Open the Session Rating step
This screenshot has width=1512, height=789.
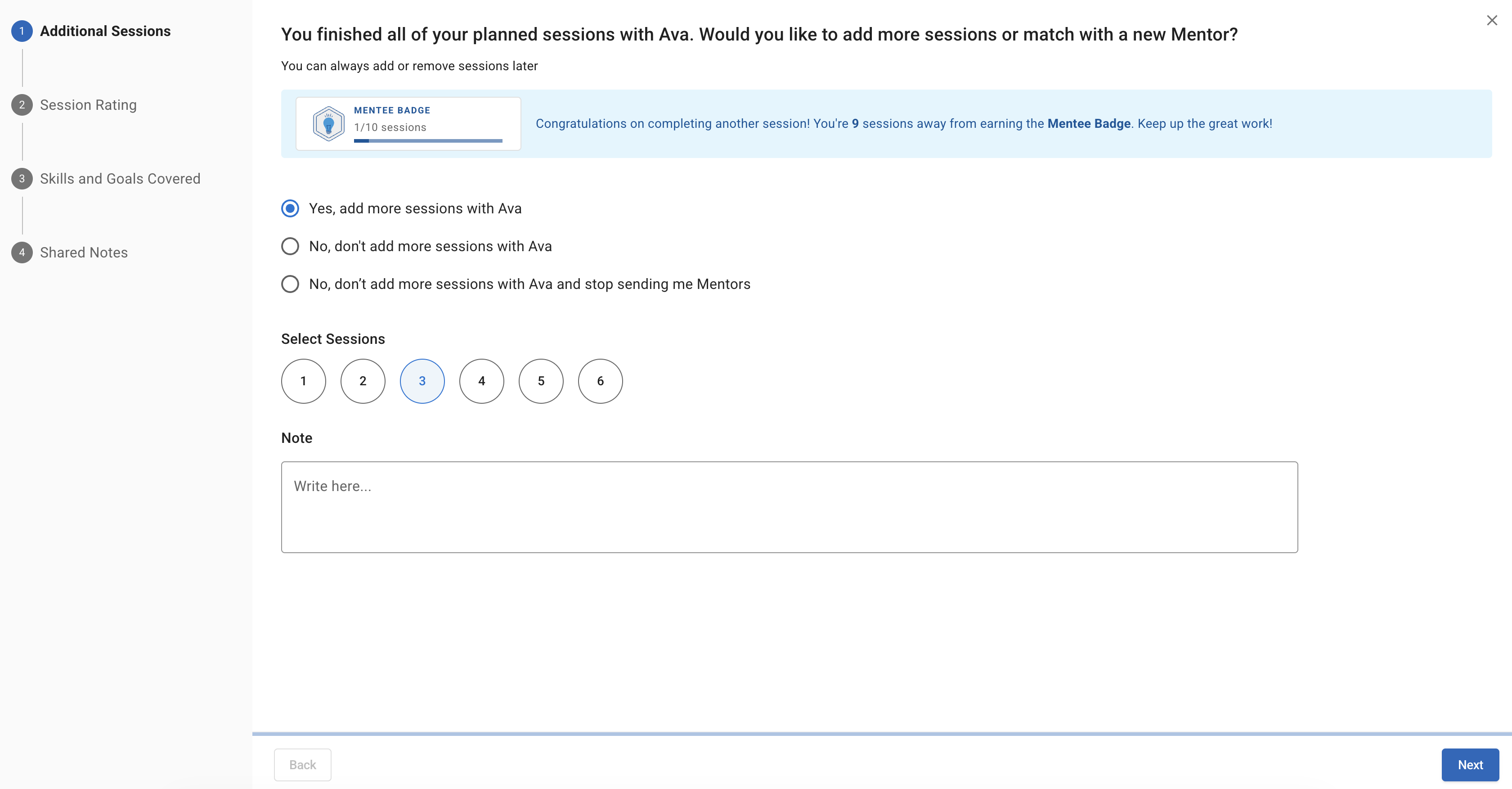tap(88, 105)
